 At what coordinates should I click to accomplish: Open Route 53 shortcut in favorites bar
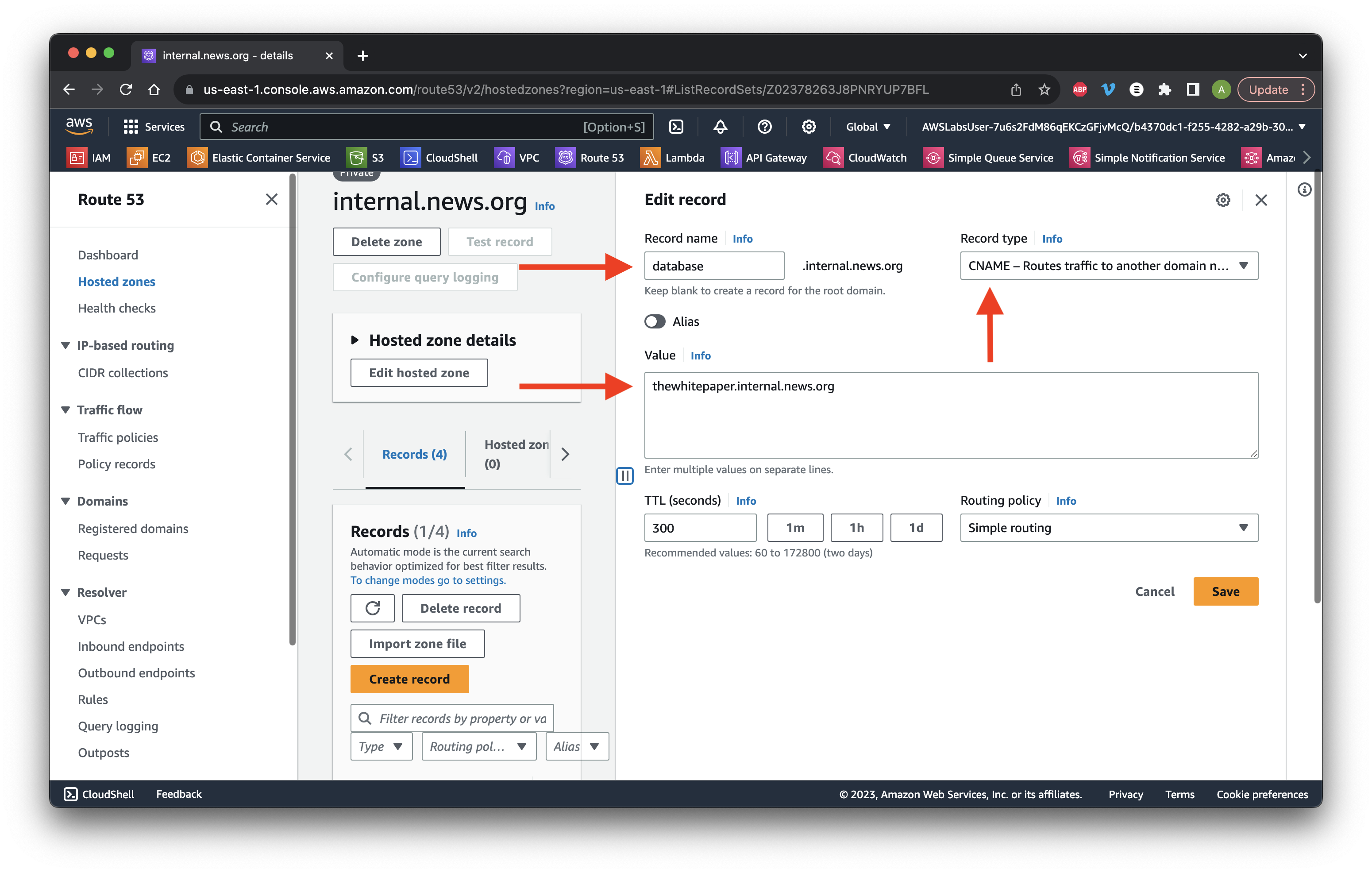coord(590,158)
